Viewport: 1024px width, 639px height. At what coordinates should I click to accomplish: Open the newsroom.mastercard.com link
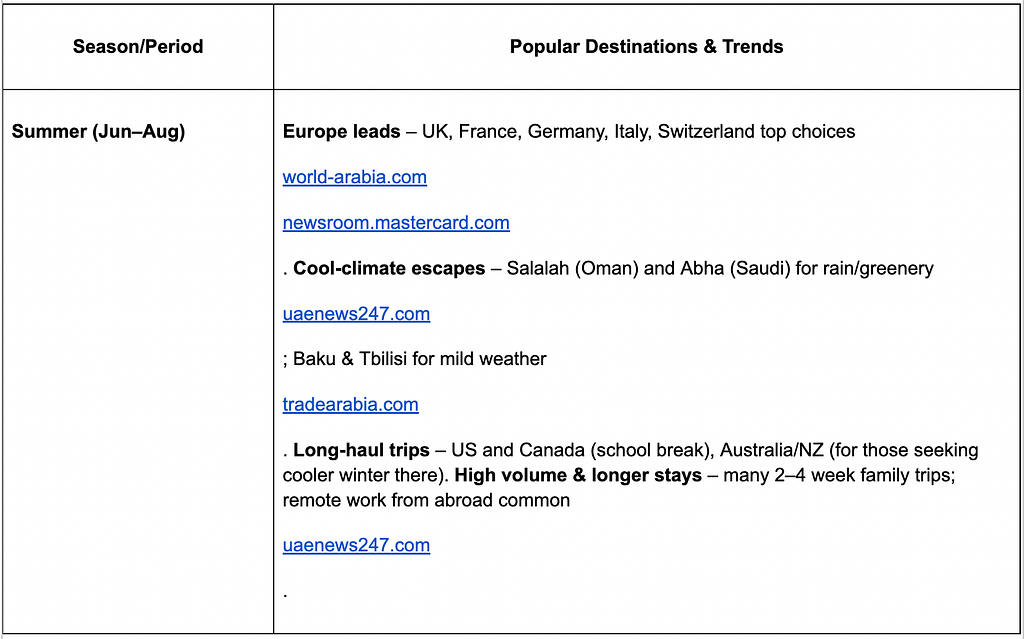coord(396,223)
